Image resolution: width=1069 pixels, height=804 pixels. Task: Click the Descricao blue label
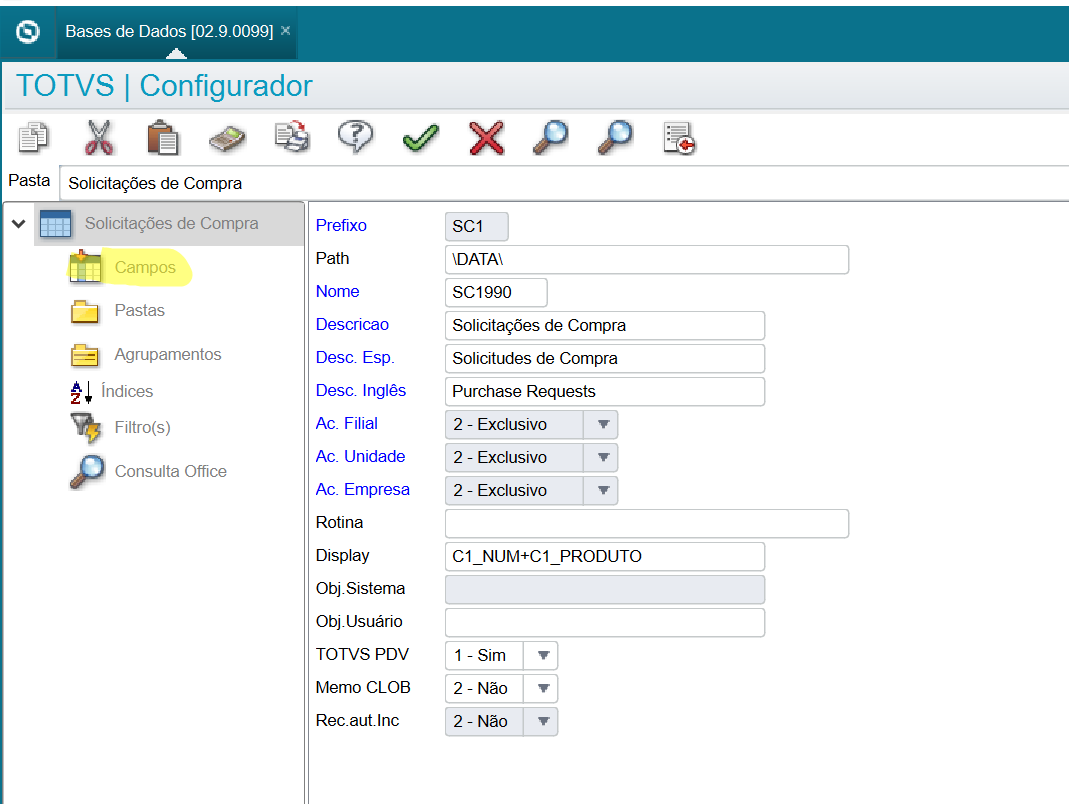[x=352, y=324]
